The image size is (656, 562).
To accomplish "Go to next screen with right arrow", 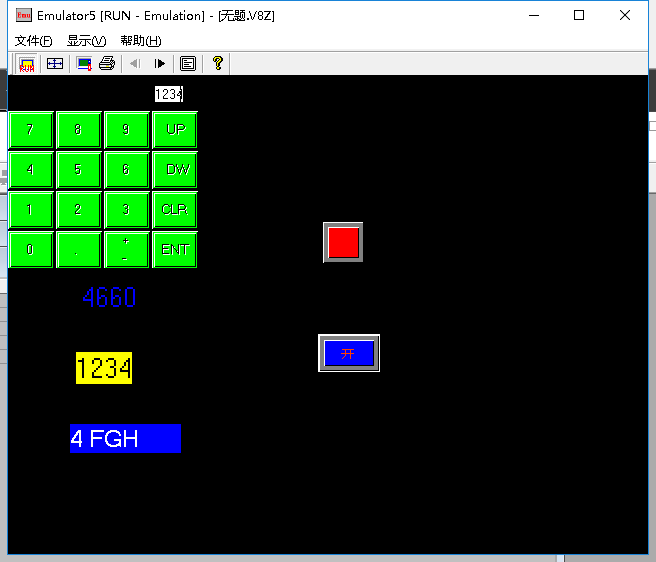I will pos(160,64).
